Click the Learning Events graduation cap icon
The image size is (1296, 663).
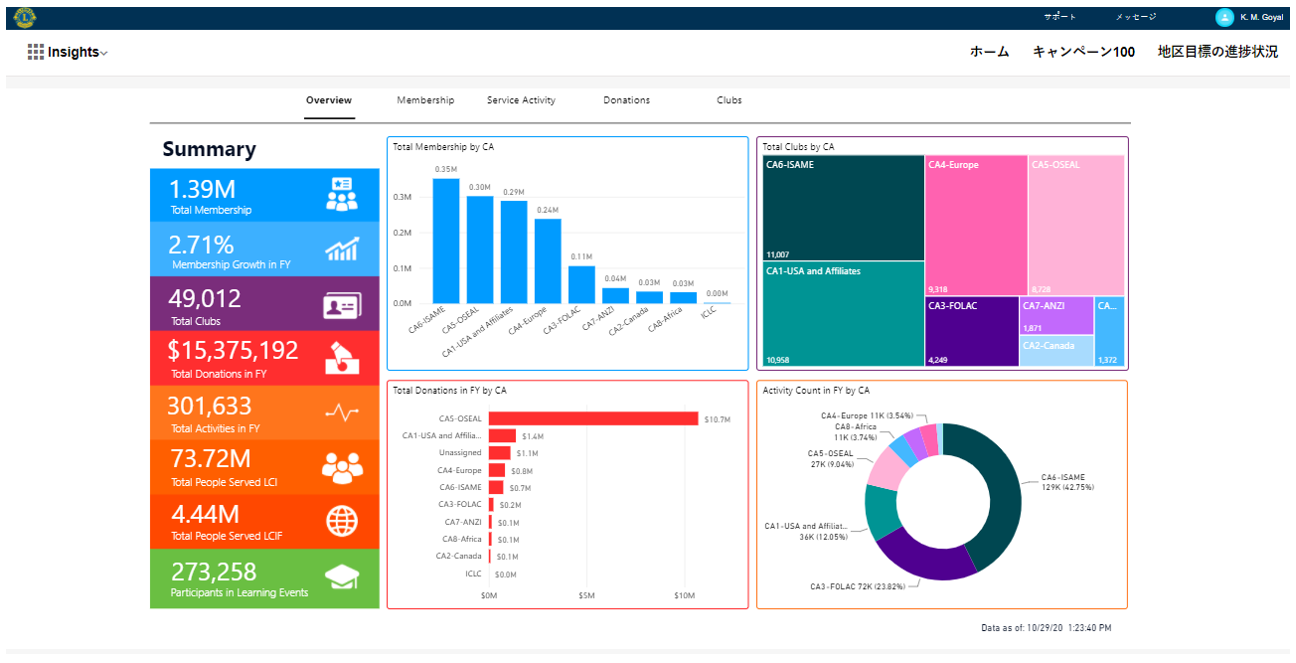point(341,577)
